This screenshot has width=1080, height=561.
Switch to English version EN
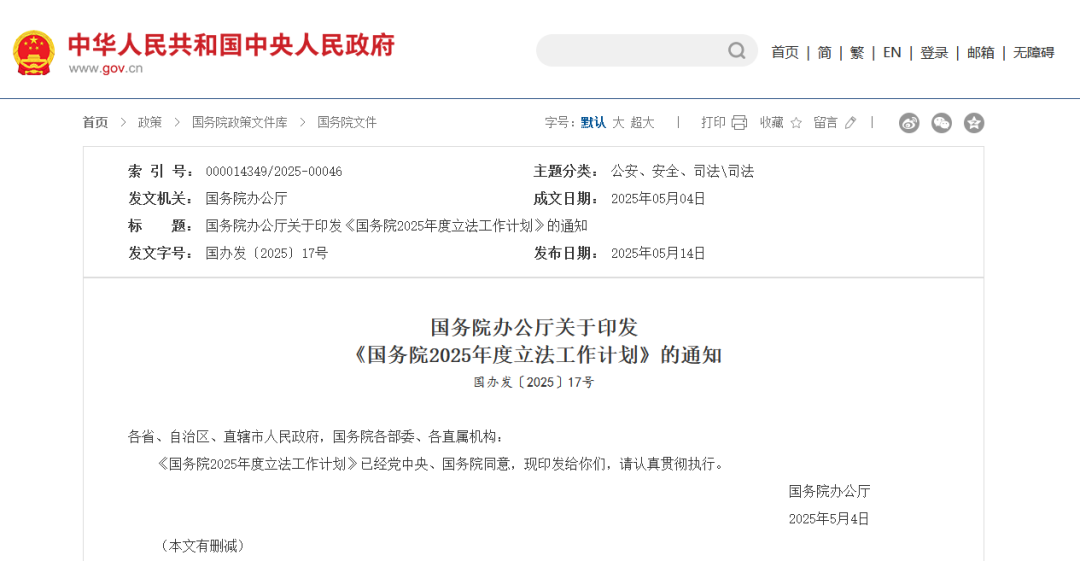[x=892, y=52]
